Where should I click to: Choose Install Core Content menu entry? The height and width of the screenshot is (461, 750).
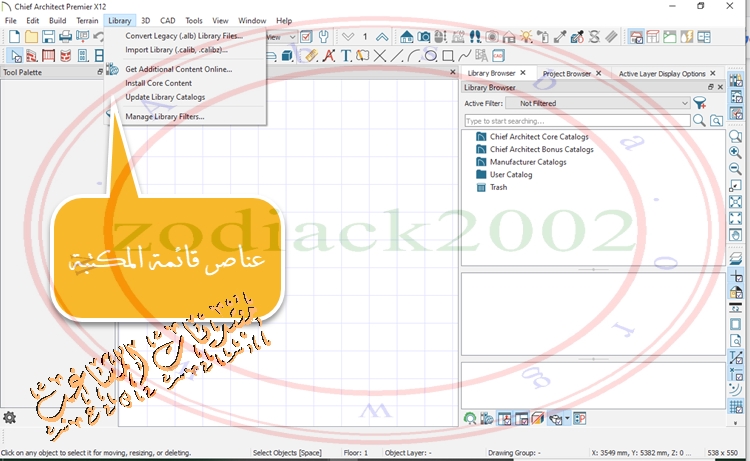pyautogui.click(x=158, y=83)
